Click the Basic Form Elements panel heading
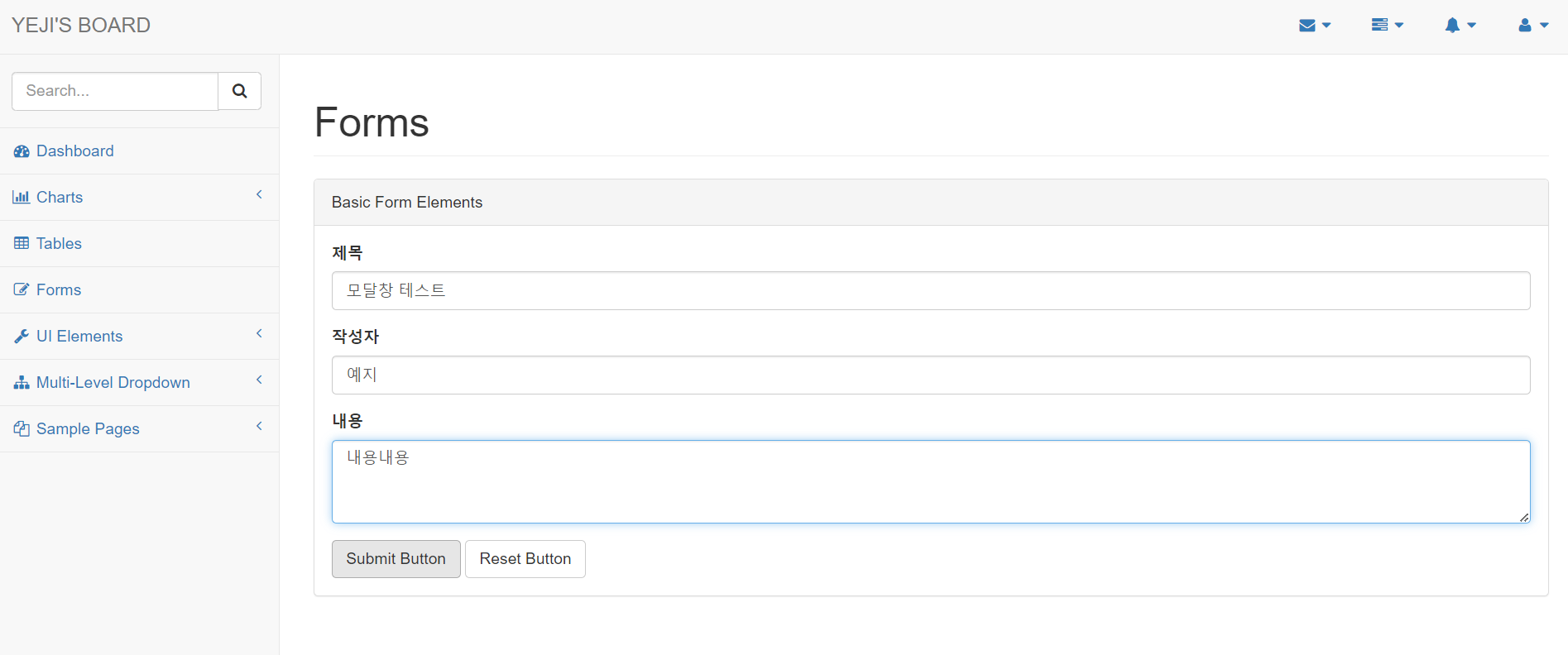1568x655 pixels. pos(931,203)
